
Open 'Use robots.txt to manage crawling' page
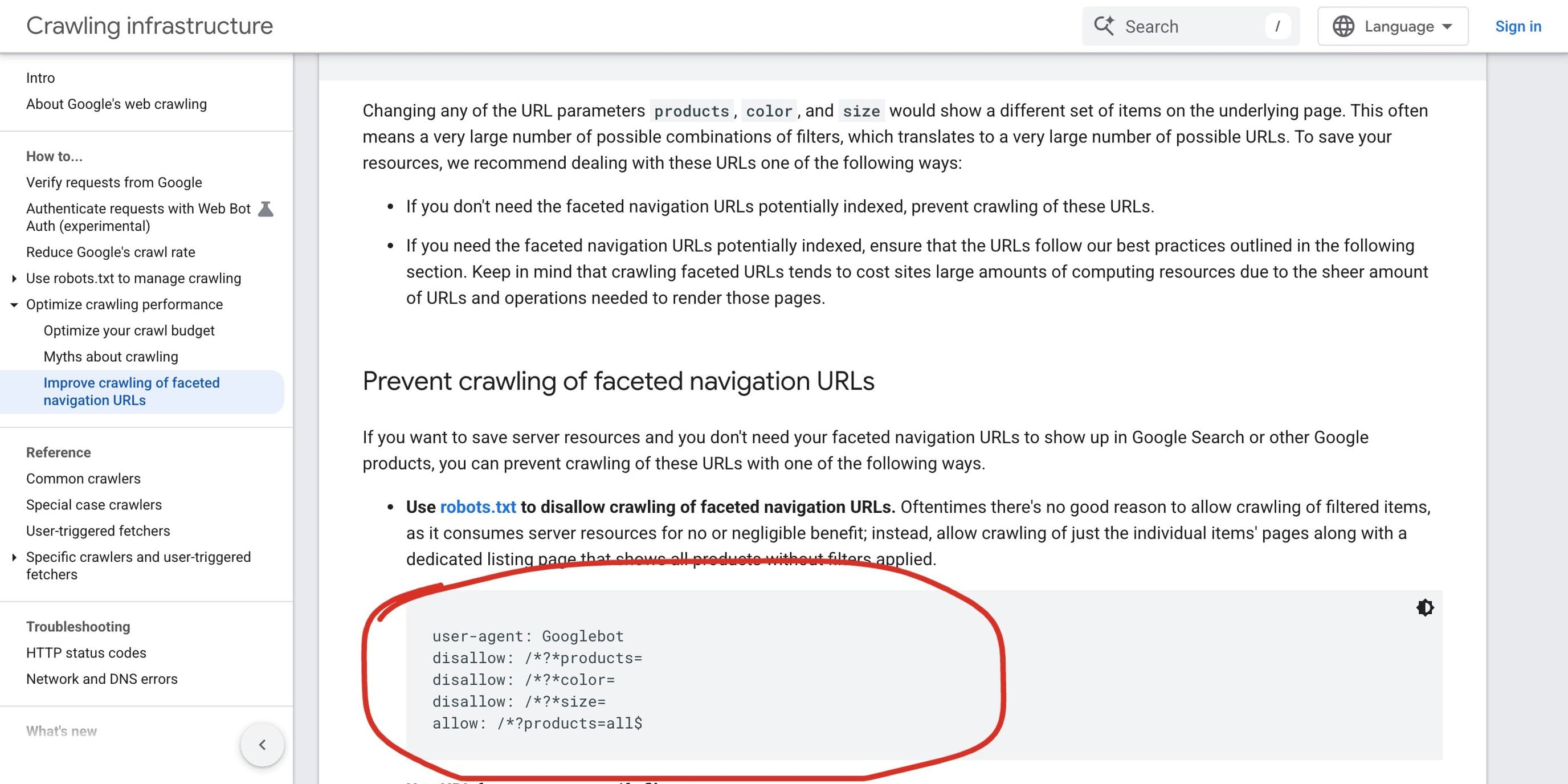pyautogui.click(x=133, y=278)
